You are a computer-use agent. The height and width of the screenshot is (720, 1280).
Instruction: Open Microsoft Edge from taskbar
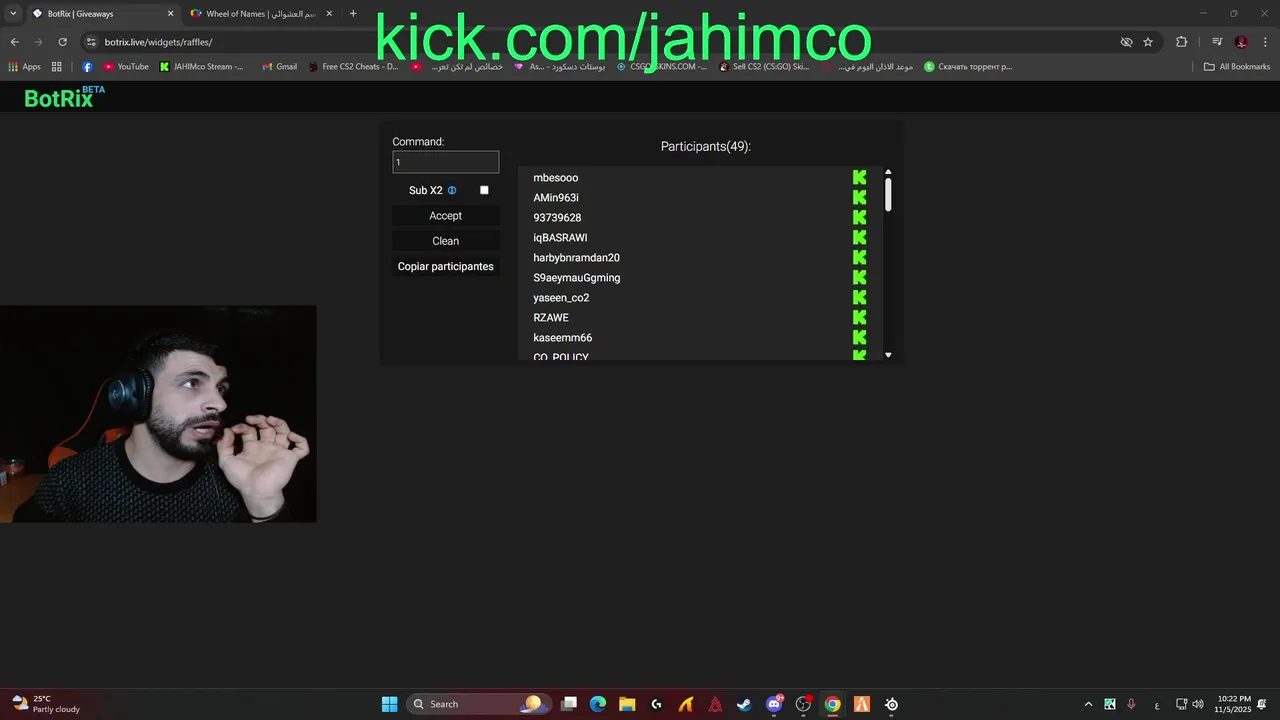tap(598, 704)
